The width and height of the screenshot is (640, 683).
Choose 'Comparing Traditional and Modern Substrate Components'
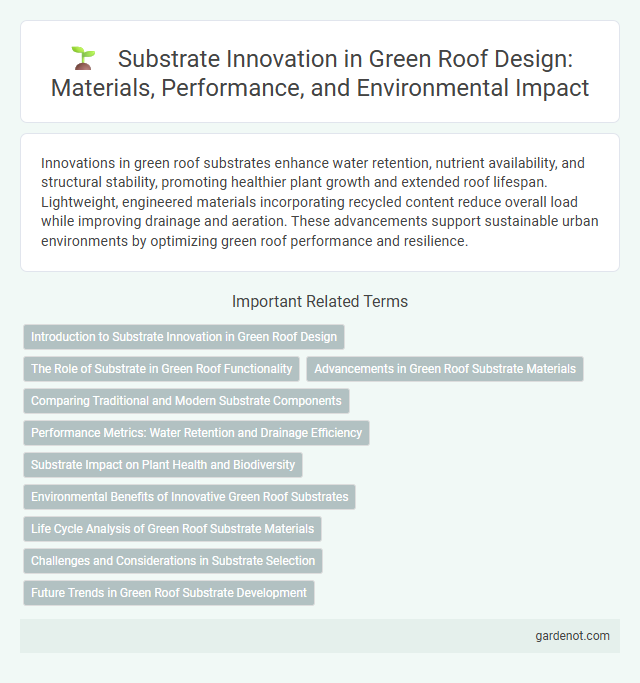pyautogui.click(x=186, y=401)
